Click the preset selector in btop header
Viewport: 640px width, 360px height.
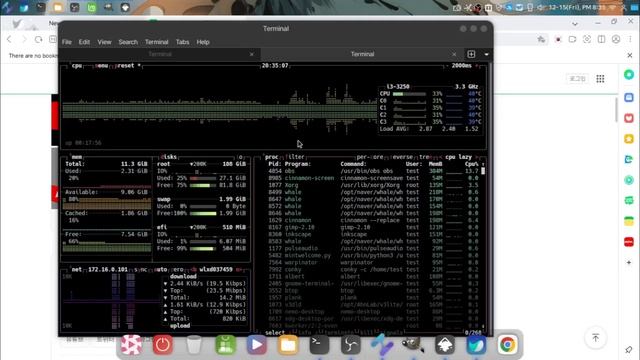click(x=128, y=65)
